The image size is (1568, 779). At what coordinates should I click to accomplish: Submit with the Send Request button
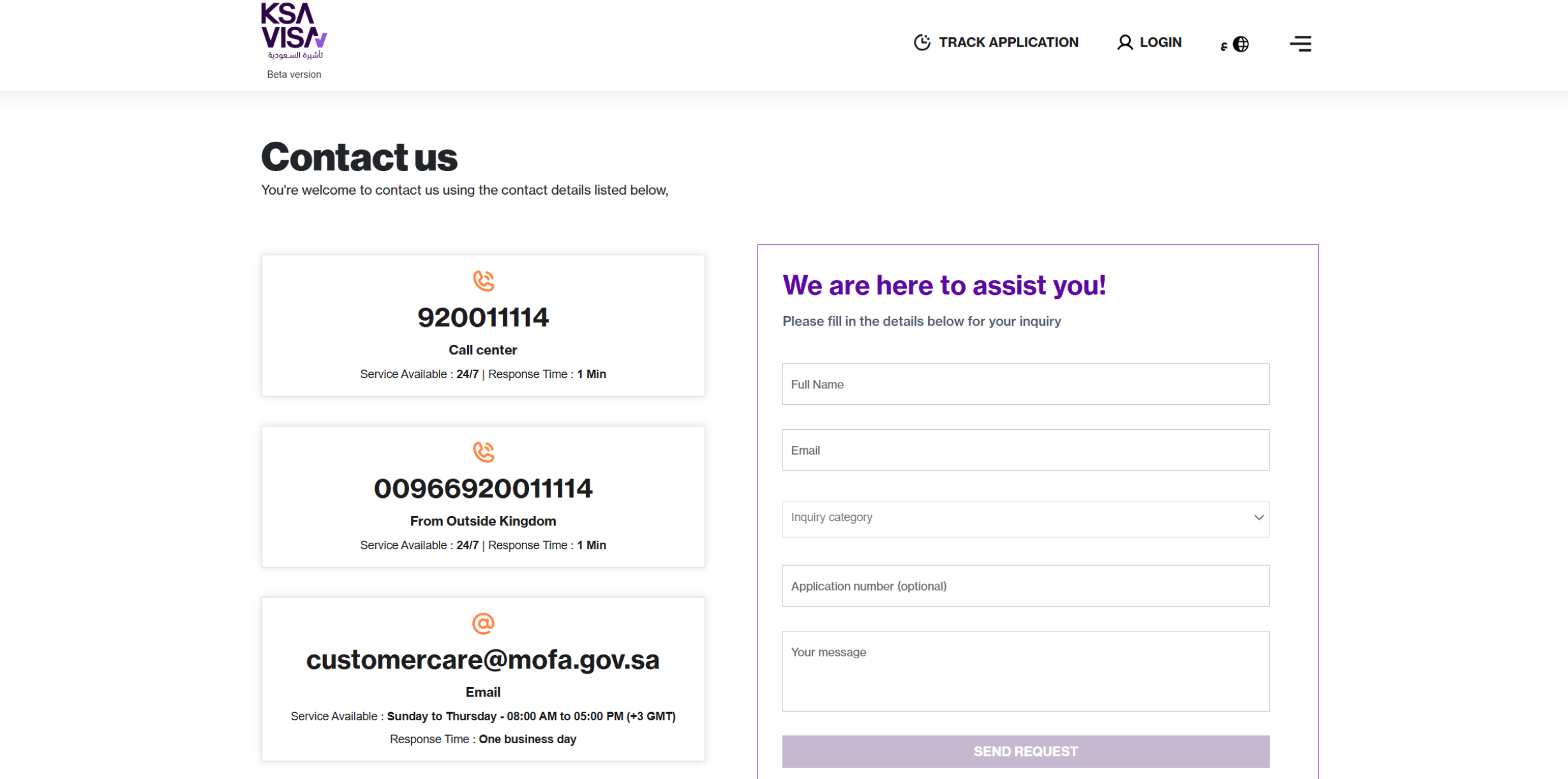click(x=1026, y=752)
